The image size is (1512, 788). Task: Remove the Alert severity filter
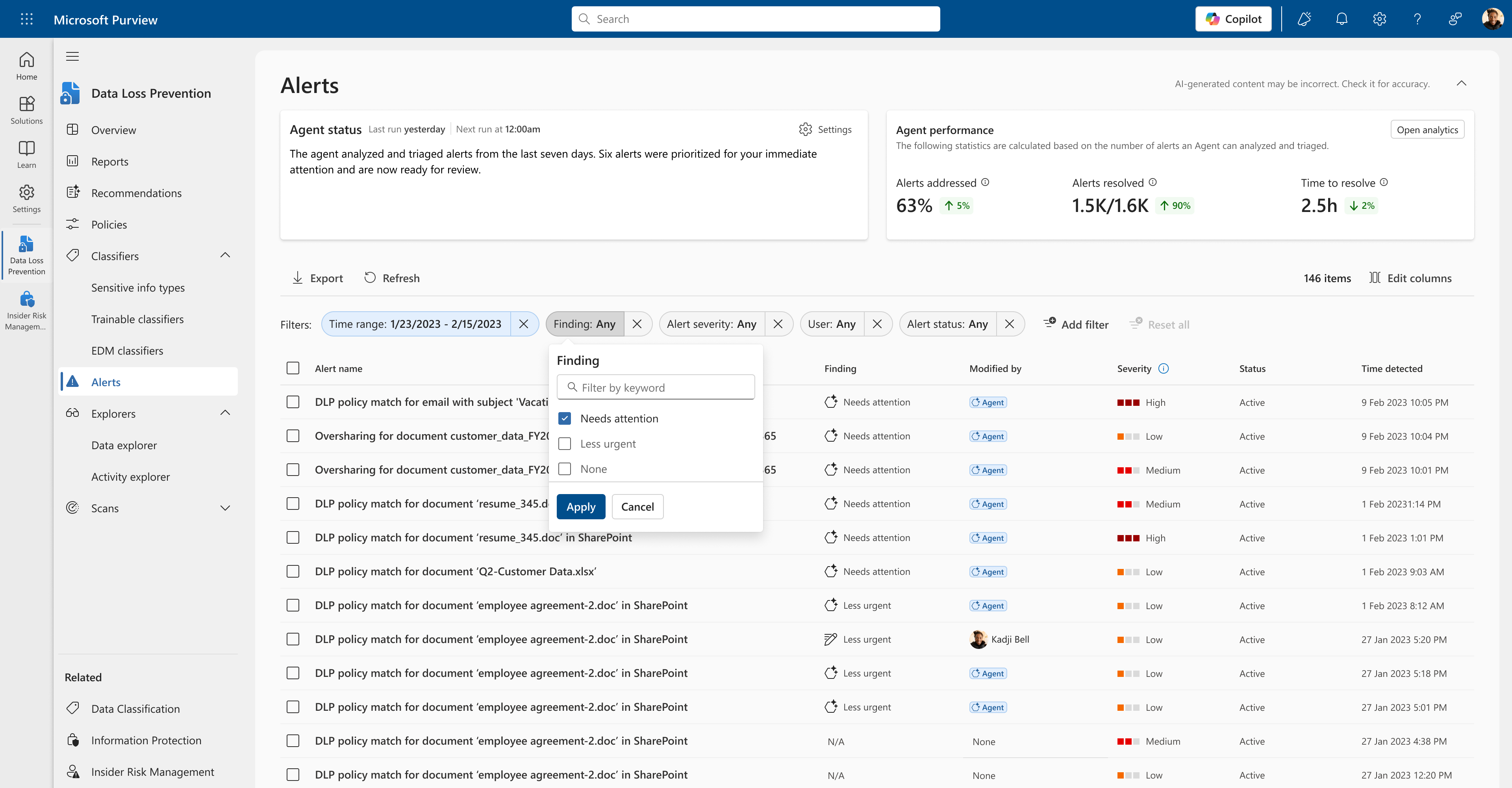point(778,324)
